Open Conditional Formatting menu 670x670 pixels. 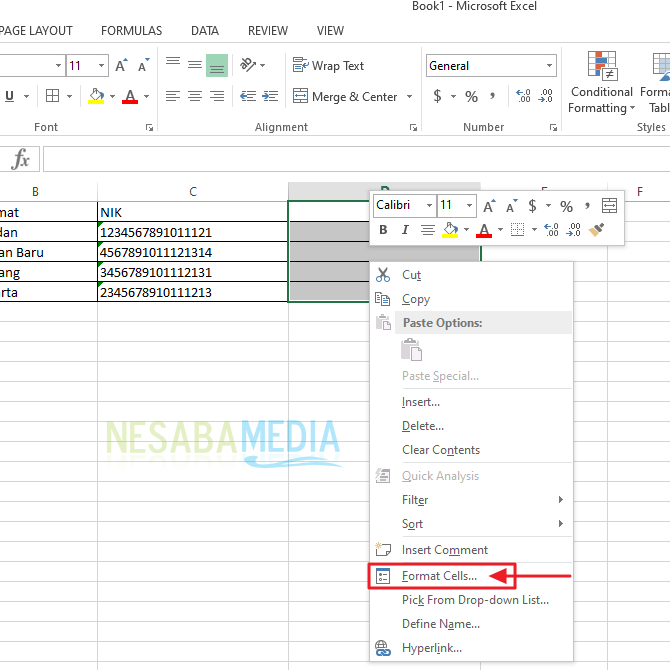(x=602, y=83)
